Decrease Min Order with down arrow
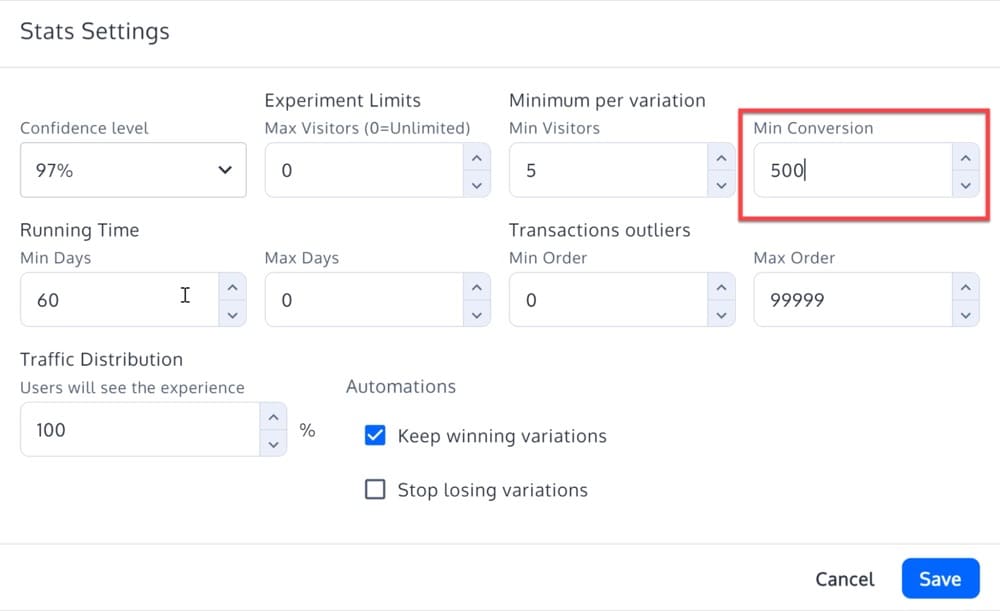 coord(721,314)
